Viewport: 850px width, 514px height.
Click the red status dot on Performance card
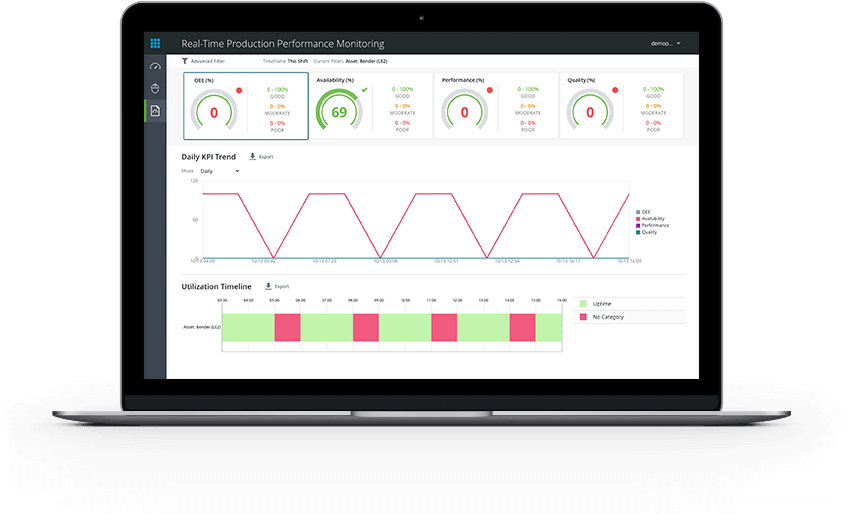pos(490,90)
